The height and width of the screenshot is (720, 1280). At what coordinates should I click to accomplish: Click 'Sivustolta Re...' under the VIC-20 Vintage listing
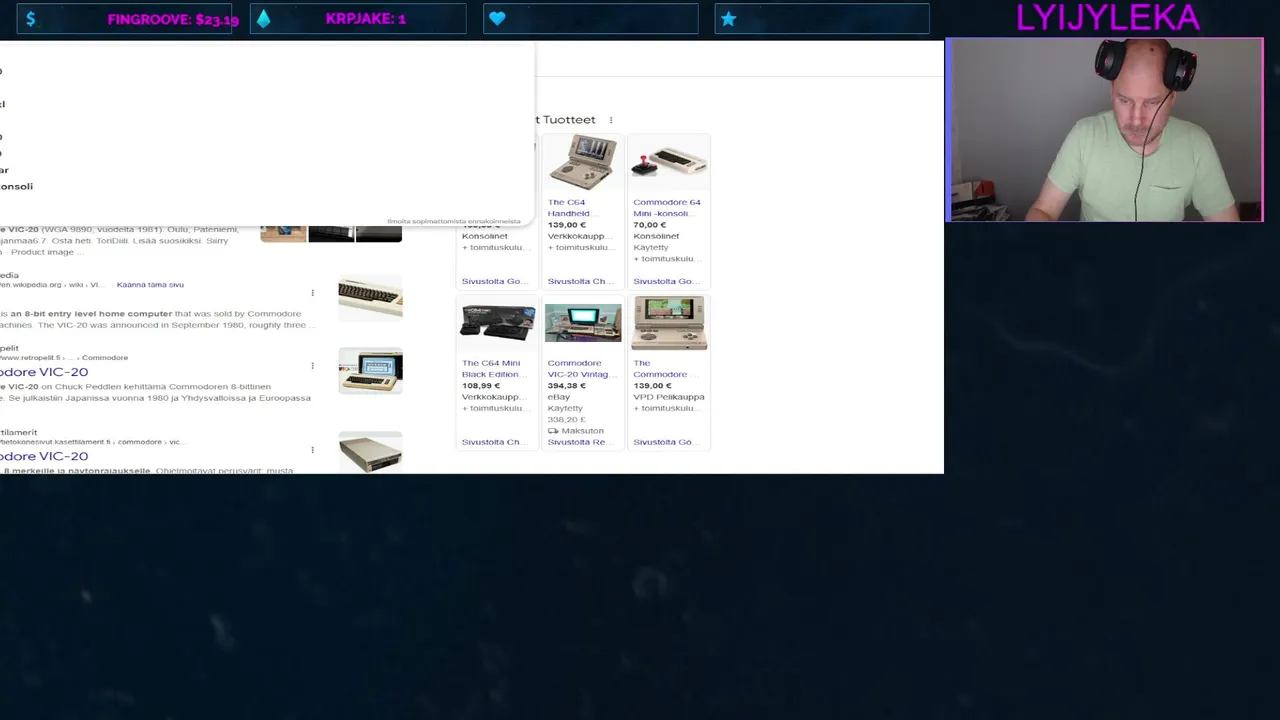(x=578, y=442)
